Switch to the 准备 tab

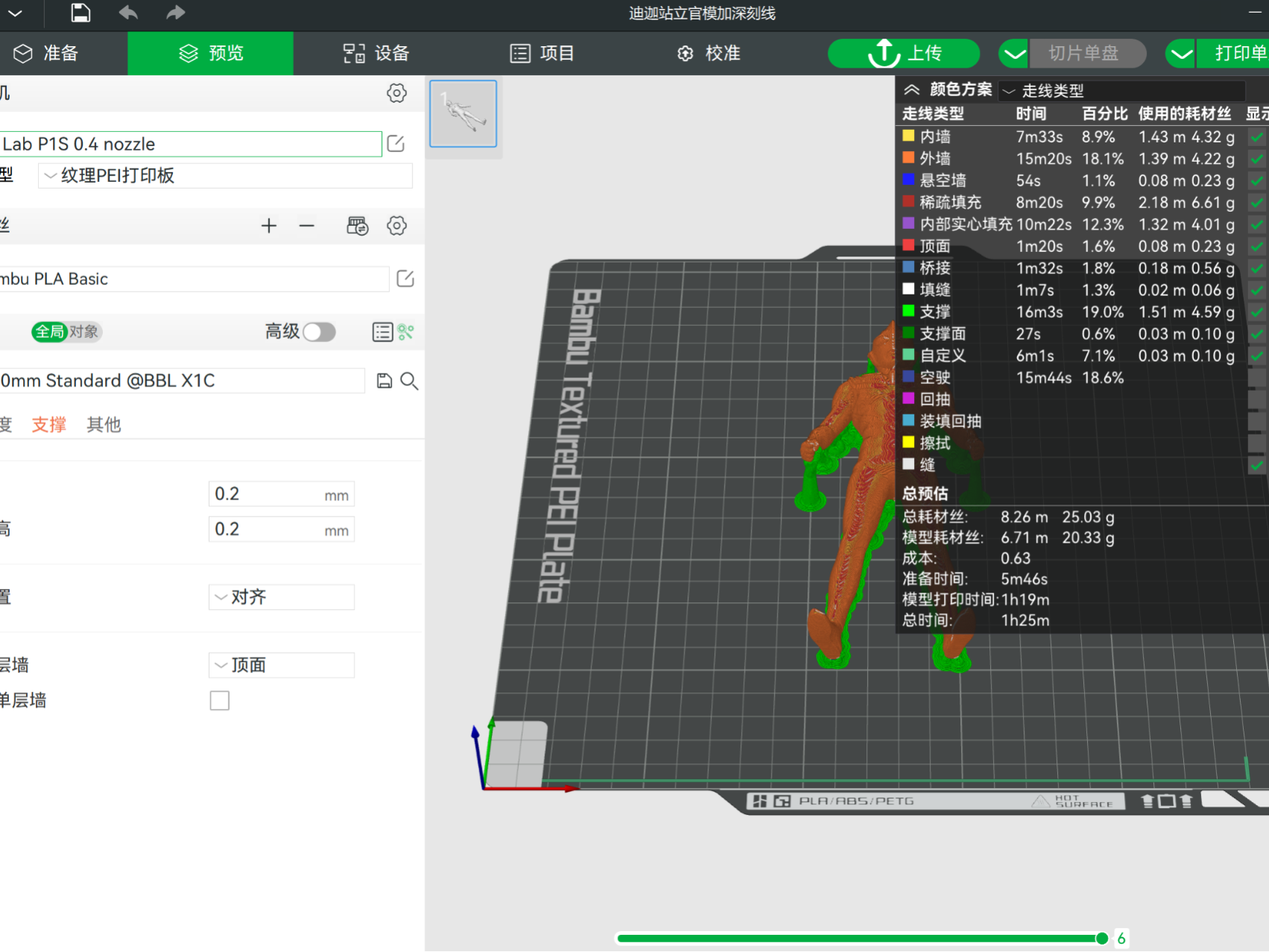[x=46, y=53]
